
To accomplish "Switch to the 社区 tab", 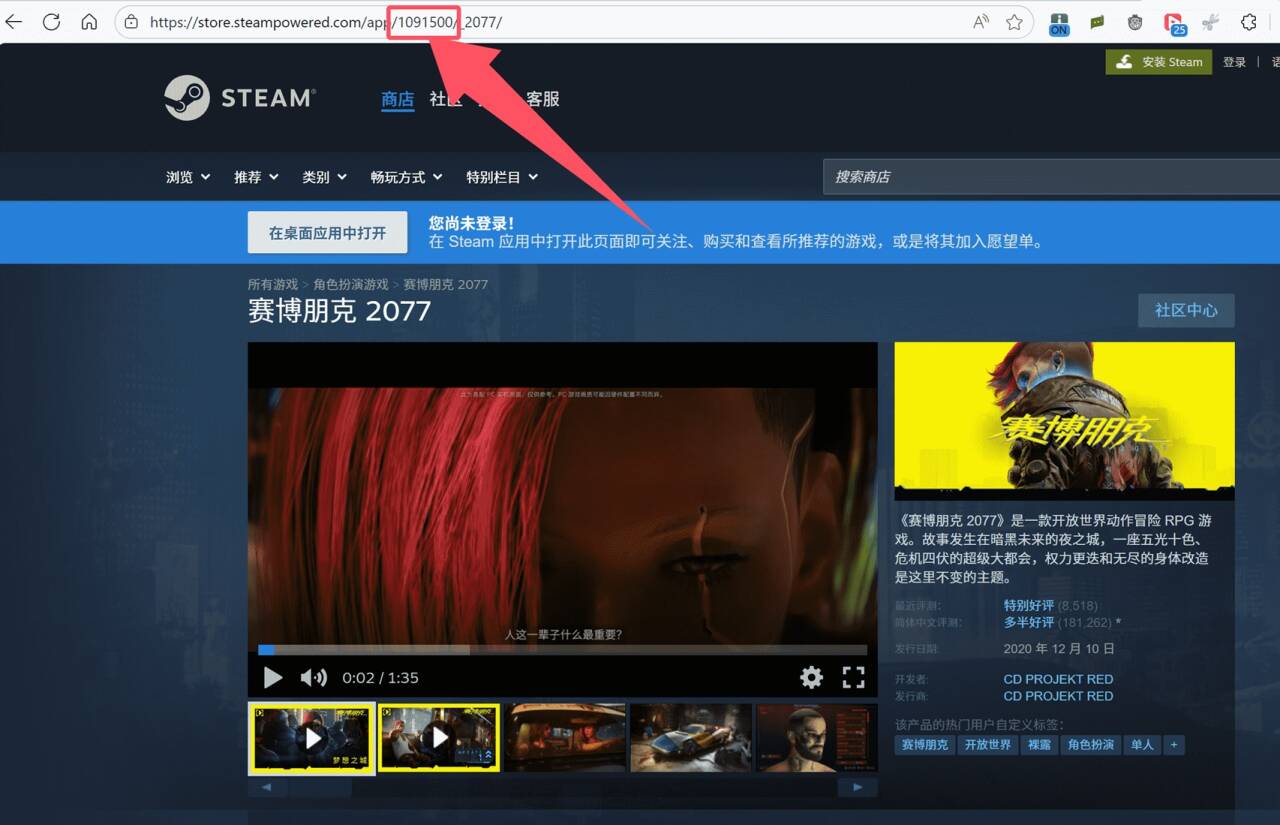I will [x=448, y=99].
